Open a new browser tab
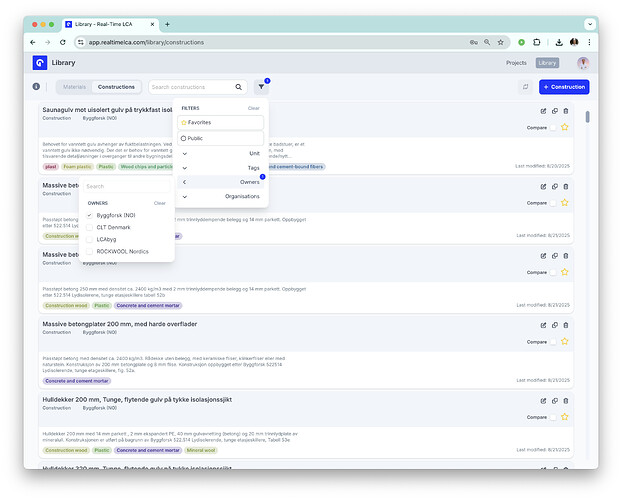 tap(168, 24)
